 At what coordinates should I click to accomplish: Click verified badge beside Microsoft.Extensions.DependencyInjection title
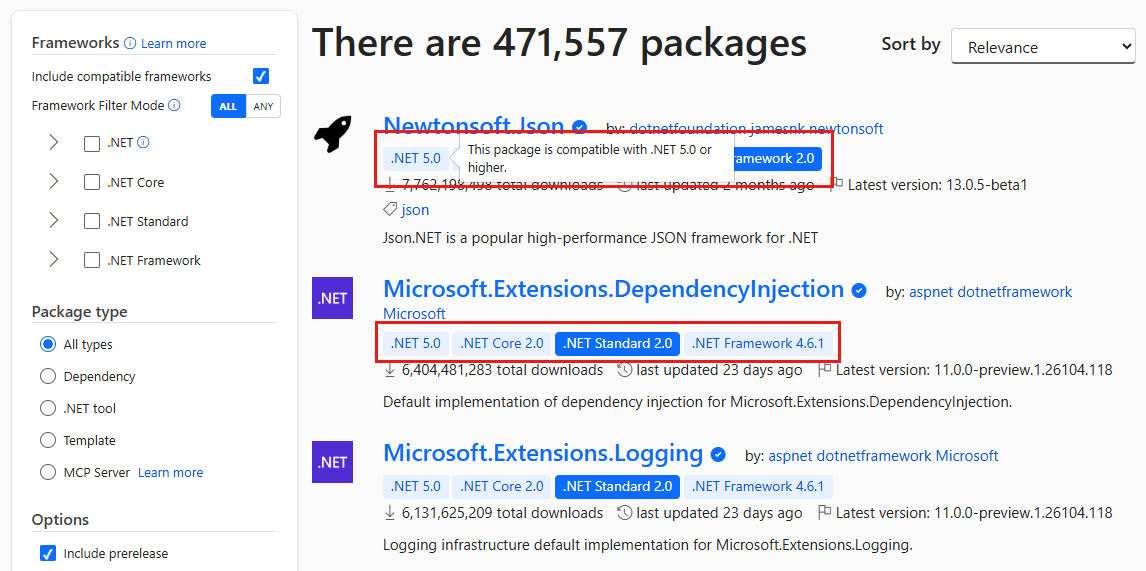pos(860,291)
